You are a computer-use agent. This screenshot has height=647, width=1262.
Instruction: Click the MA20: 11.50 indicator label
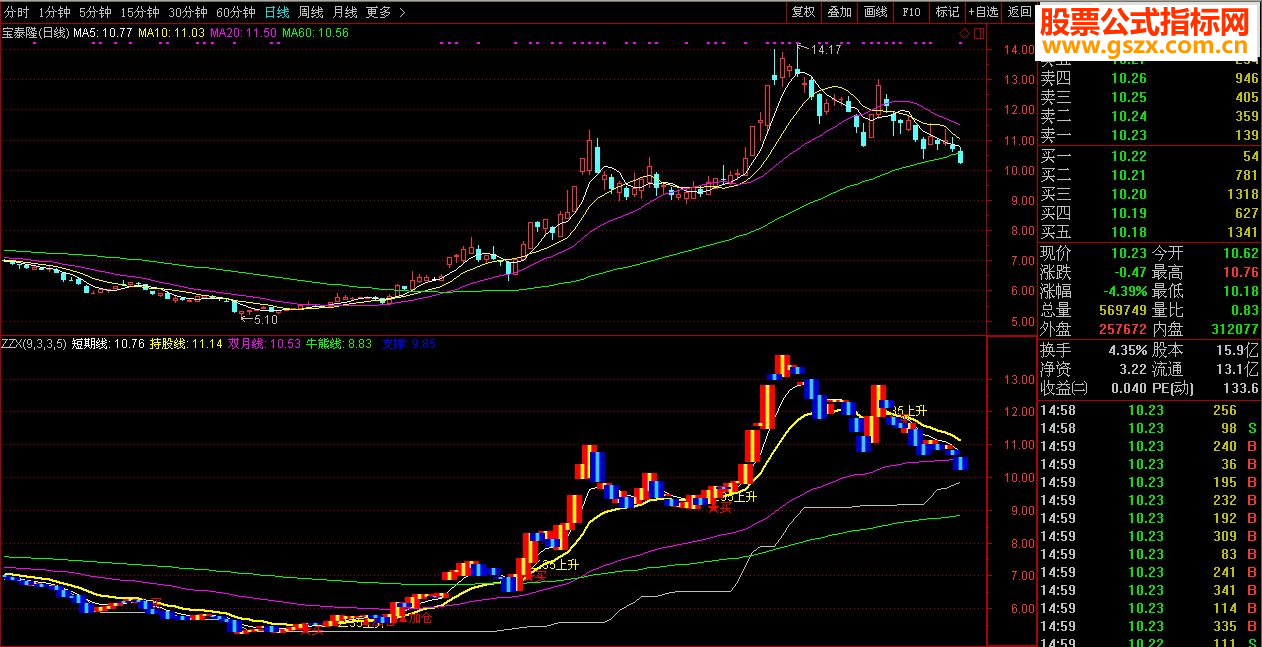tap(243, 33)
